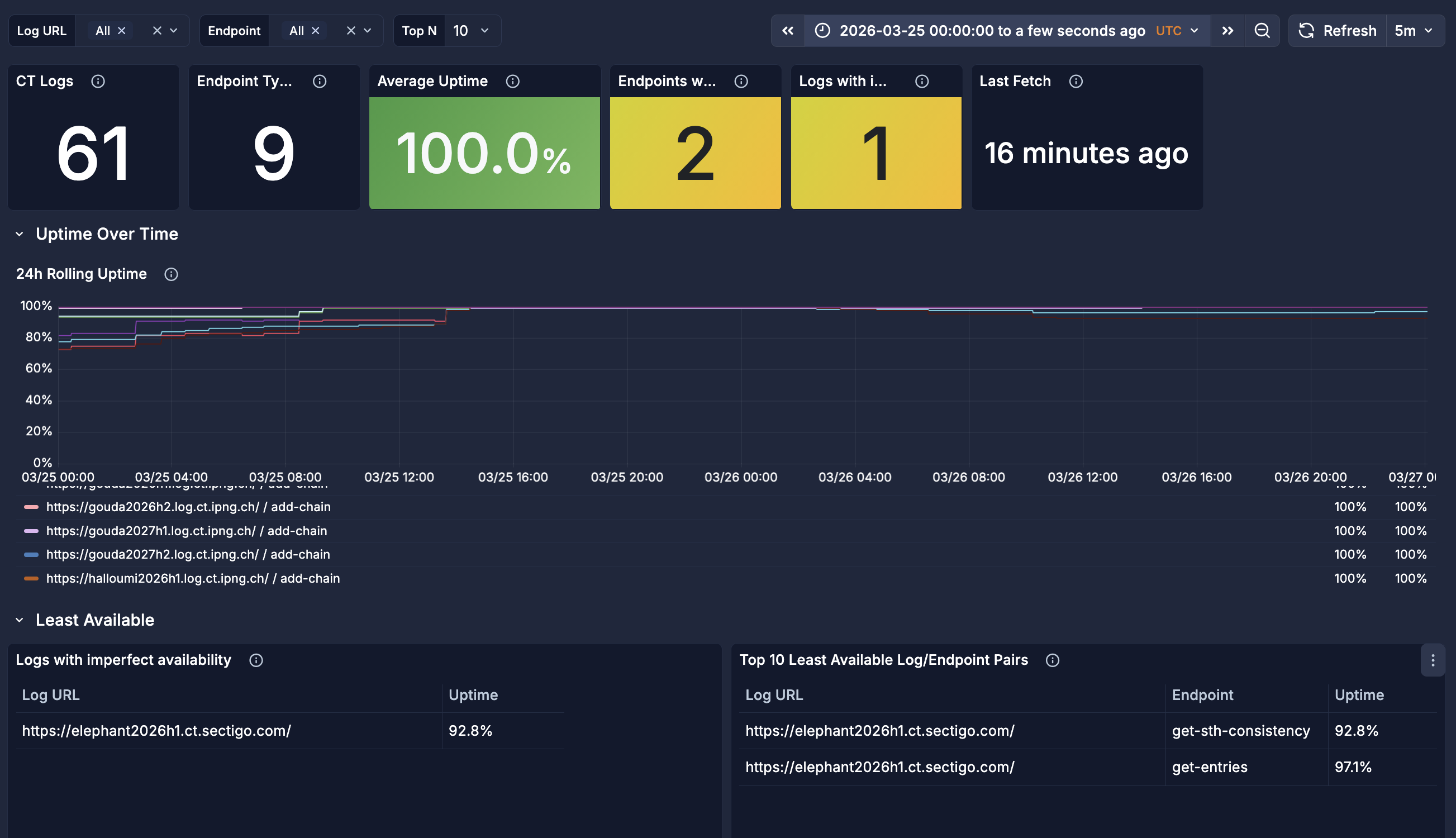Click the info icon on Logs with imperfect availability
This screenshot has width=1456, height=838.
click(255, 660)
